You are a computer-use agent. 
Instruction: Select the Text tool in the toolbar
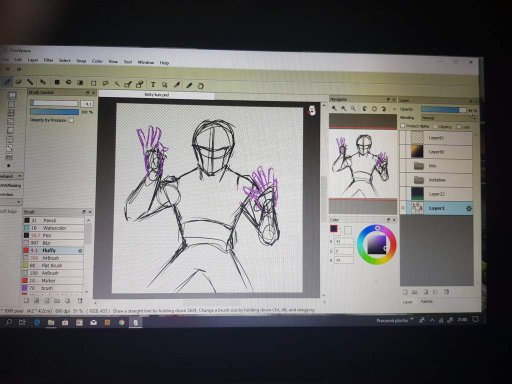pyautogui.click(x=153, y=85)
